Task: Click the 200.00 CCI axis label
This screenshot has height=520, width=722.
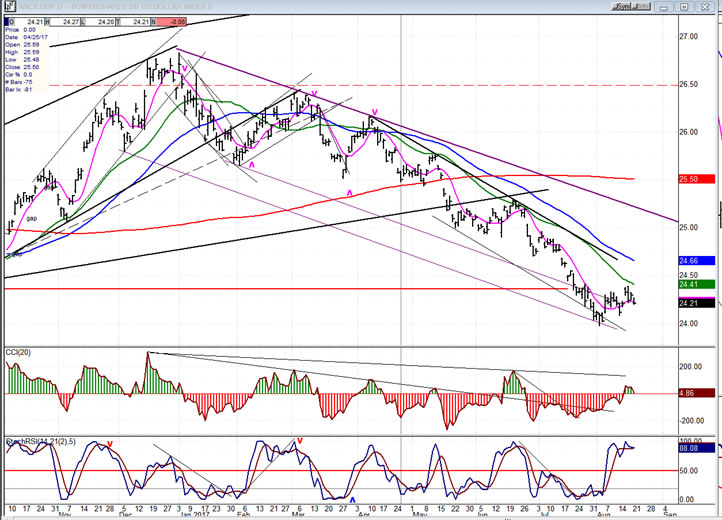Action: 692,367
